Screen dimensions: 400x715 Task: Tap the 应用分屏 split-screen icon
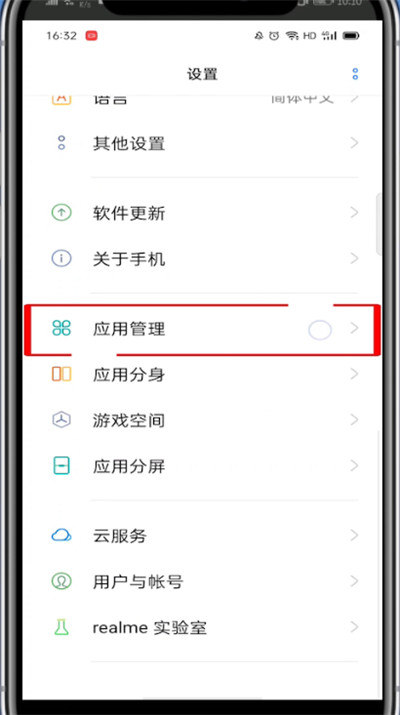coord(62,466)
